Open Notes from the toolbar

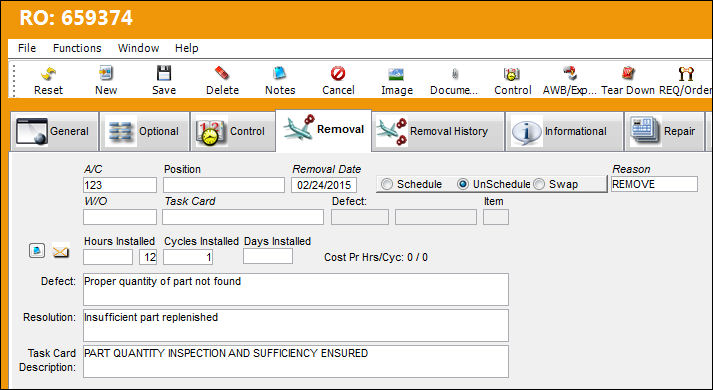pyautogui.click(x=280, y=73)
